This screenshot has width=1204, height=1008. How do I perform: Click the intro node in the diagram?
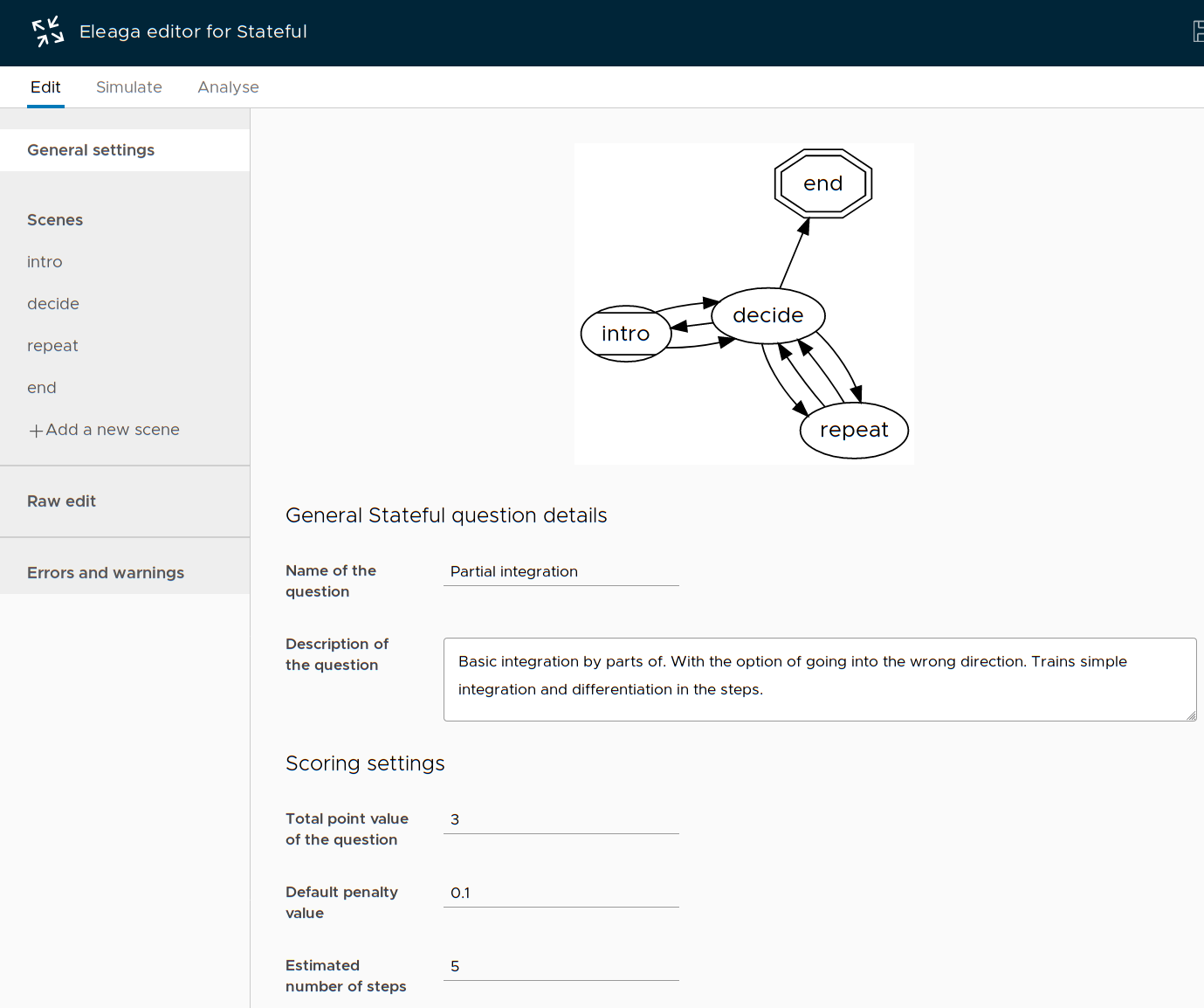[x=625, y=334]
